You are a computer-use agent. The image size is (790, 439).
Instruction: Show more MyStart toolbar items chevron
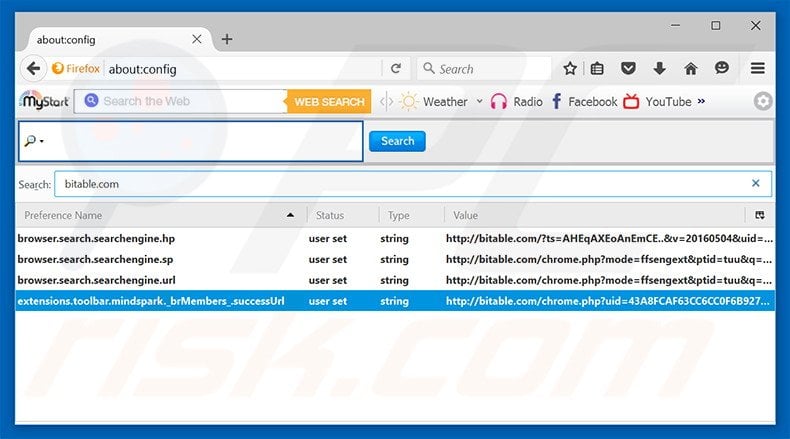[701, 101]
